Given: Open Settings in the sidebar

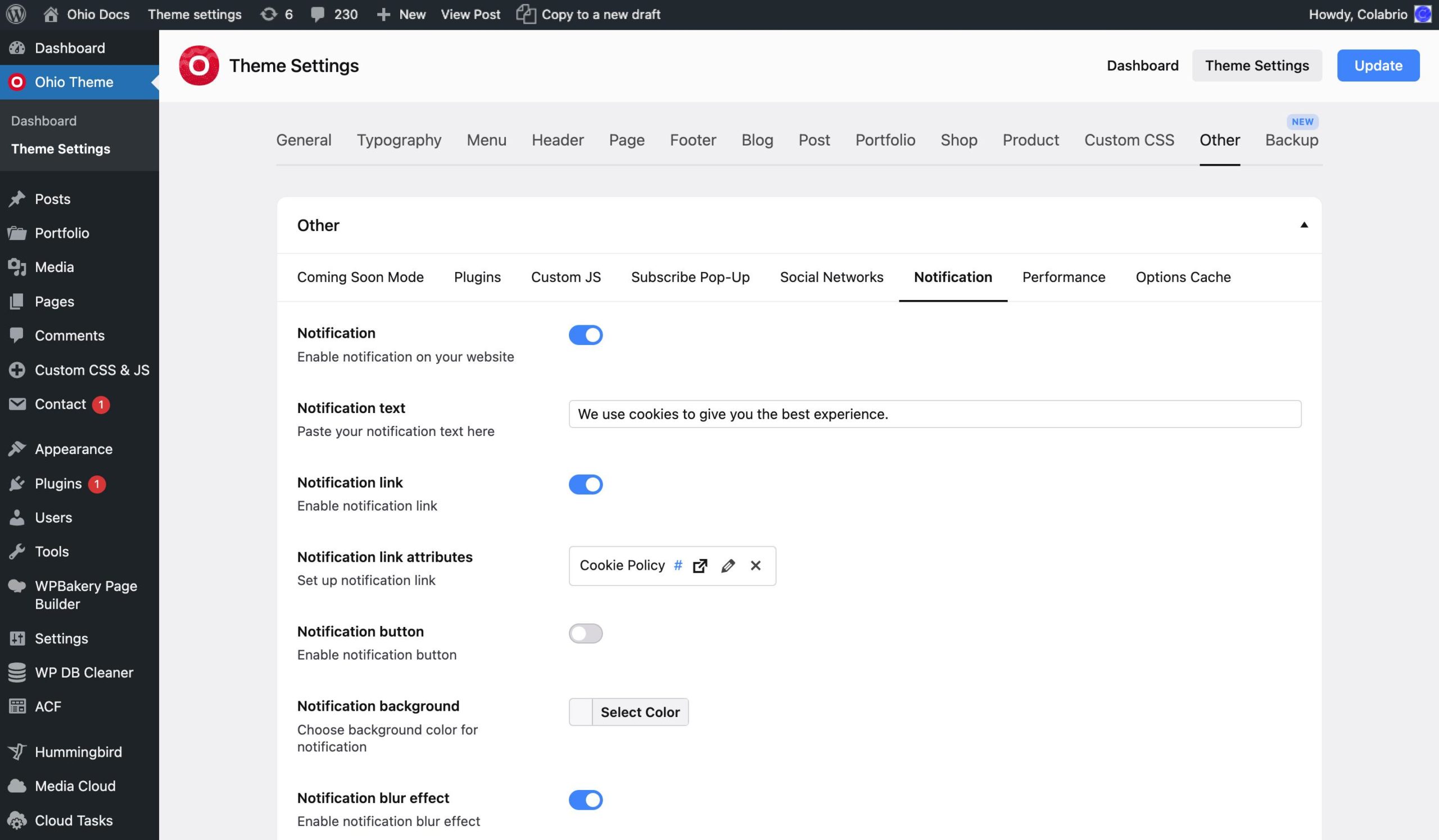Looking at the screenshot, I should (x=79, y=638).
